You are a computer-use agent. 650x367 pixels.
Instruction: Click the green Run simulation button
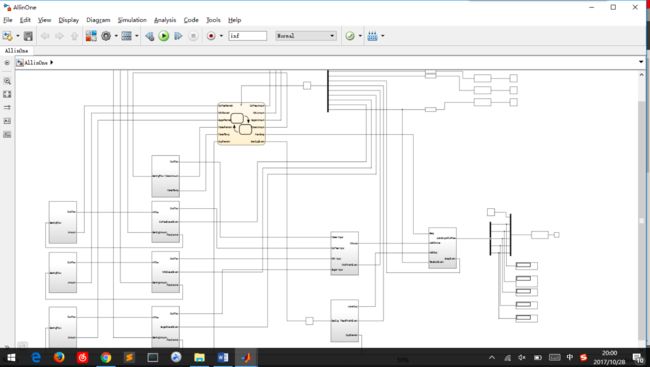click(164, 36)
